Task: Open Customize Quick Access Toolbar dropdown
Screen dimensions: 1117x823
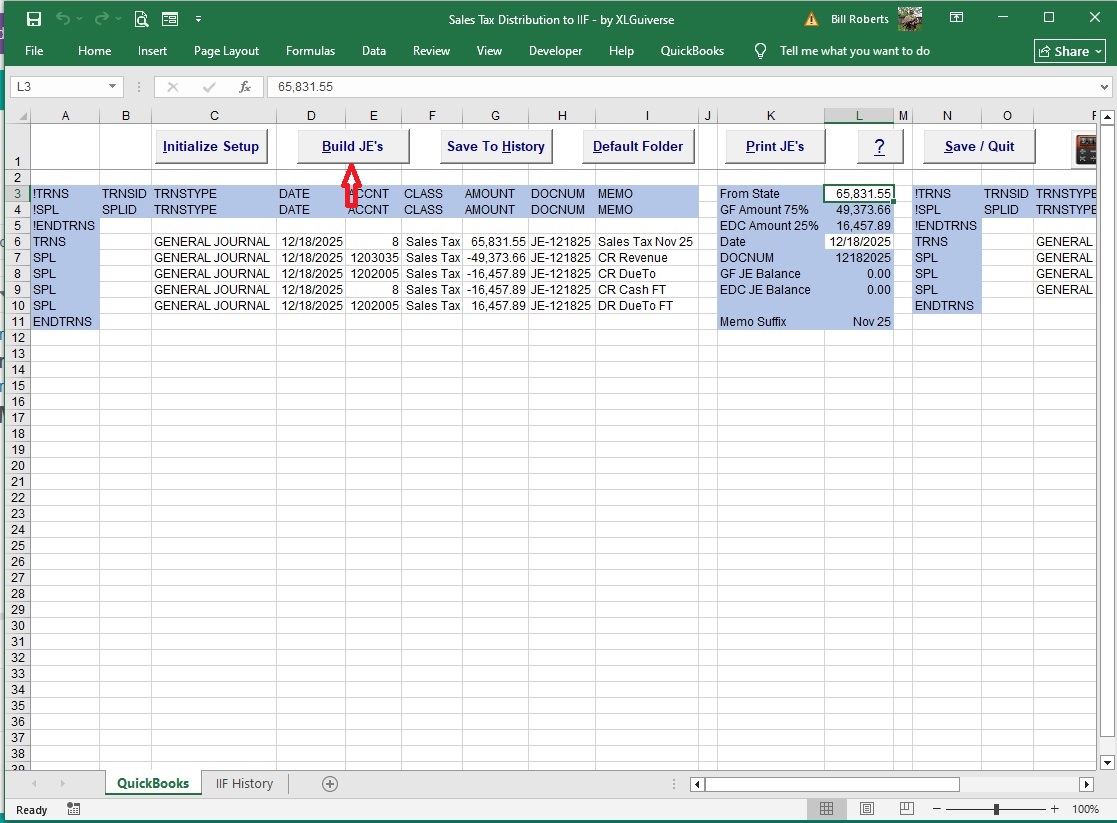Action: (x=198, y=19)
